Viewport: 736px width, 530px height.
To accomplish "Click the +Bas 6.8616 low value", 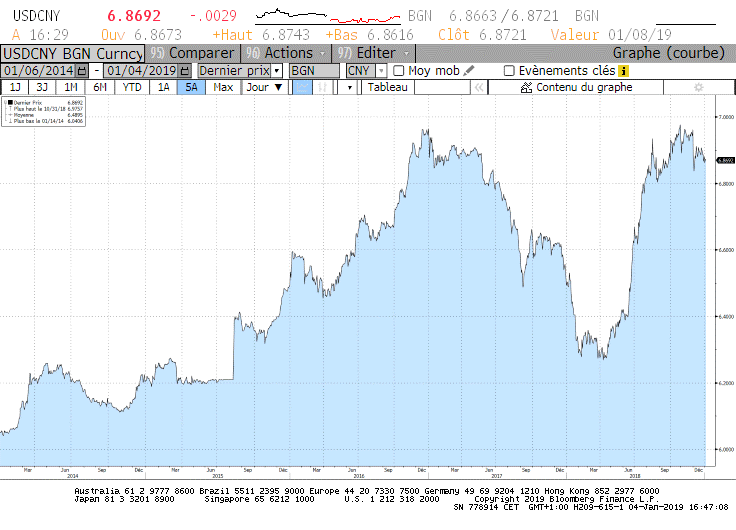I will pos(369,35).
